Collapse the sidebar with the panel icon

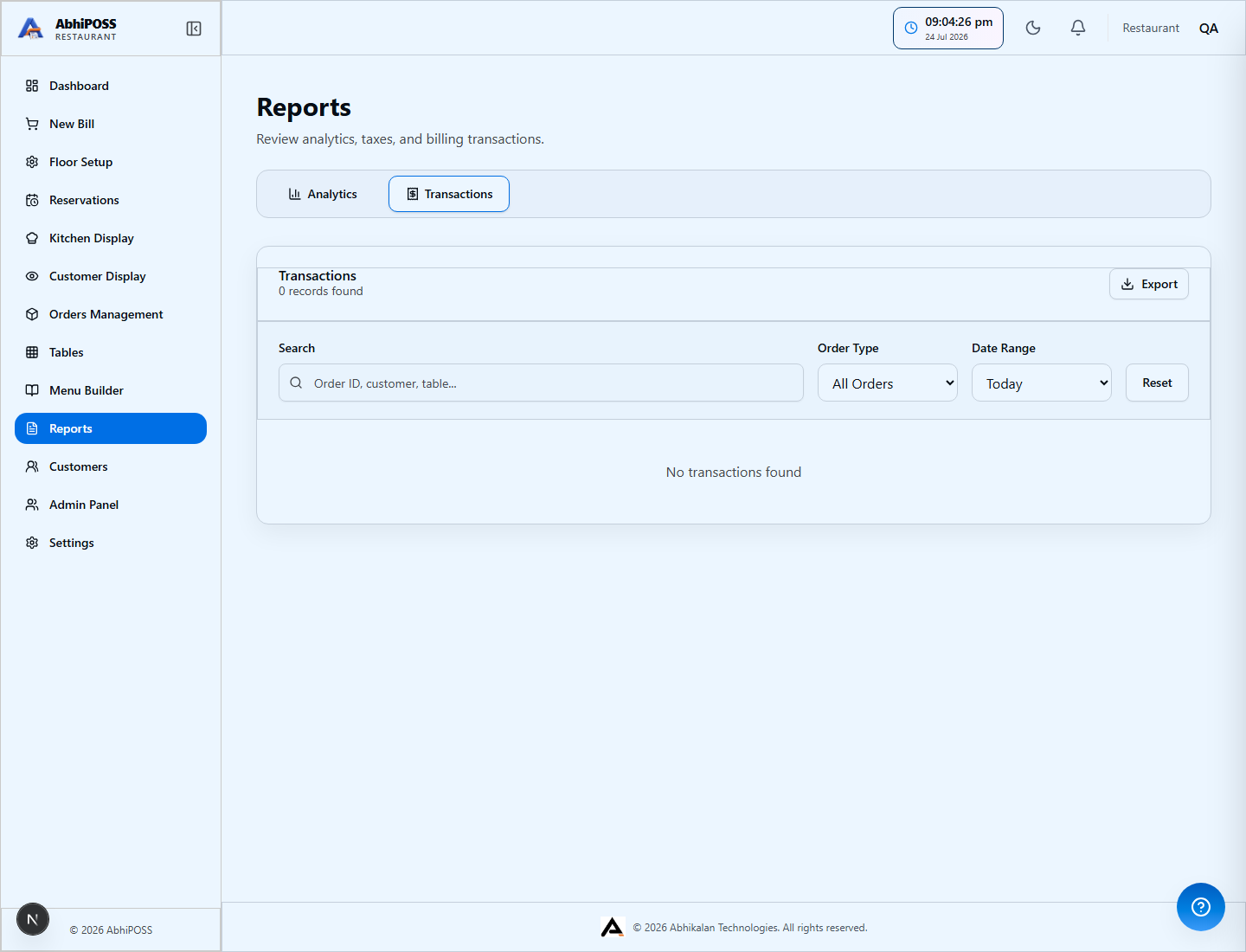click(x=194, y=29)
